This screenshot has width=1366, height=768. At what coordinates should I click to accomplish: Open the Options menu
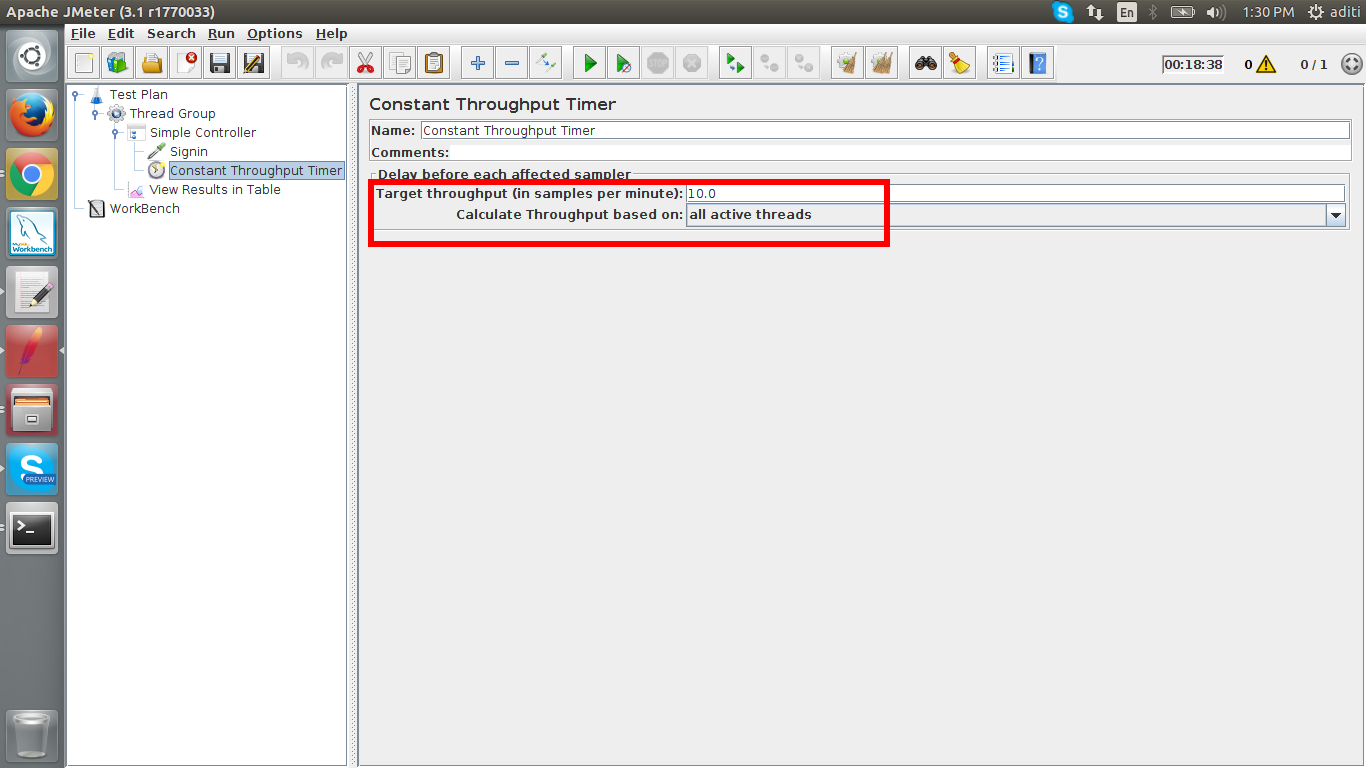(275, 33)
